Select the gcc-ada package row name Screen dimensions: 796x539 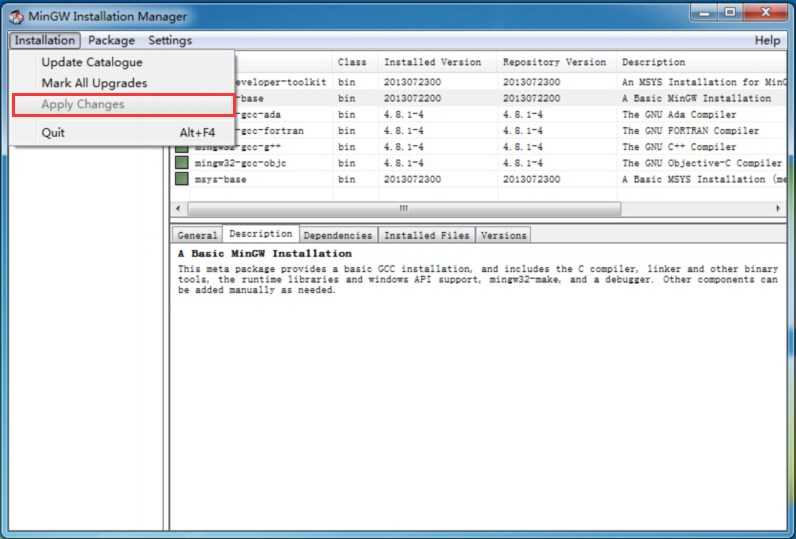pos(258,114)
